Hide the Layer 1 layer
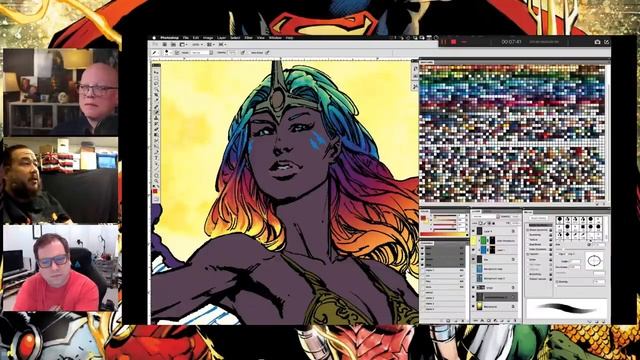This screenshot has width=640, height=360. tap(474, 250)
